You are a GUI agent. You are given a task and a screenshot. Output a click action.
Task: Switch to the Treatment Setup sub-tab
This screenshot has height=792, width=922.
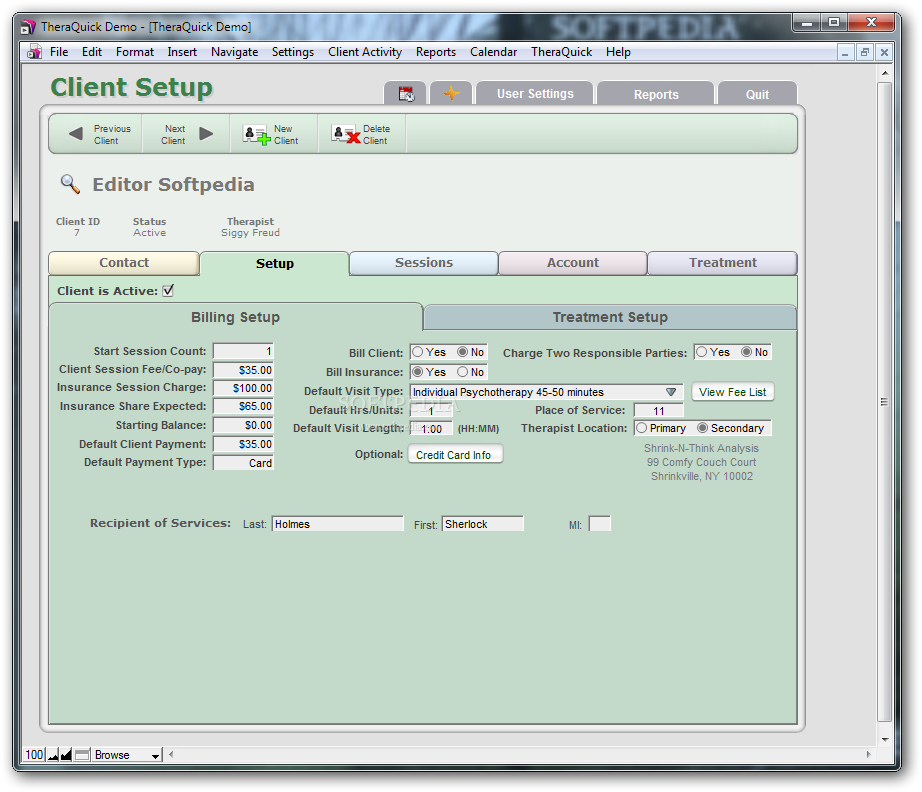[610, 318]
